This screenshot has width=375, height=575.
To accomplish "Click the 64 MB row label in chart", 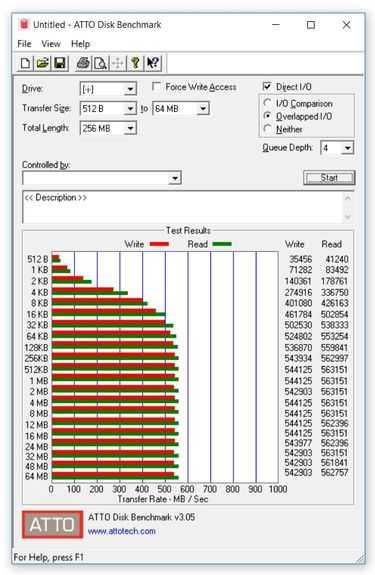I will tap(37, 476).
